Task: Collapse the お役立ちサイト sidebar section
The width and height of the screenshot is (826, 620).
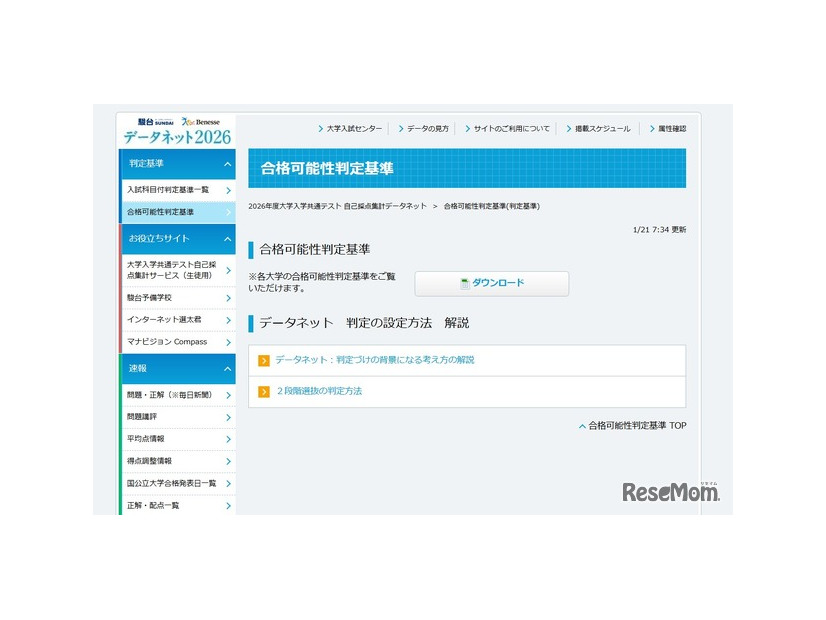Action: [x=226, y=239]
